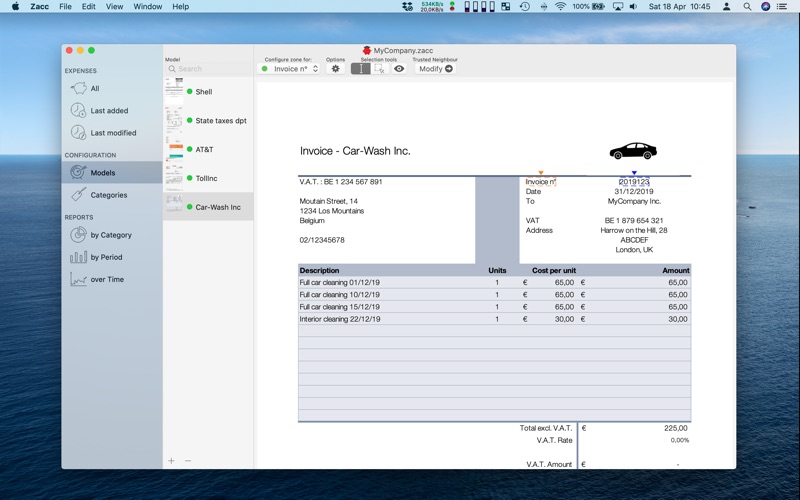Click Full car cleaning 01/12/19 row
This screenshot has height=500, width=800.
[x=494, y=282]
